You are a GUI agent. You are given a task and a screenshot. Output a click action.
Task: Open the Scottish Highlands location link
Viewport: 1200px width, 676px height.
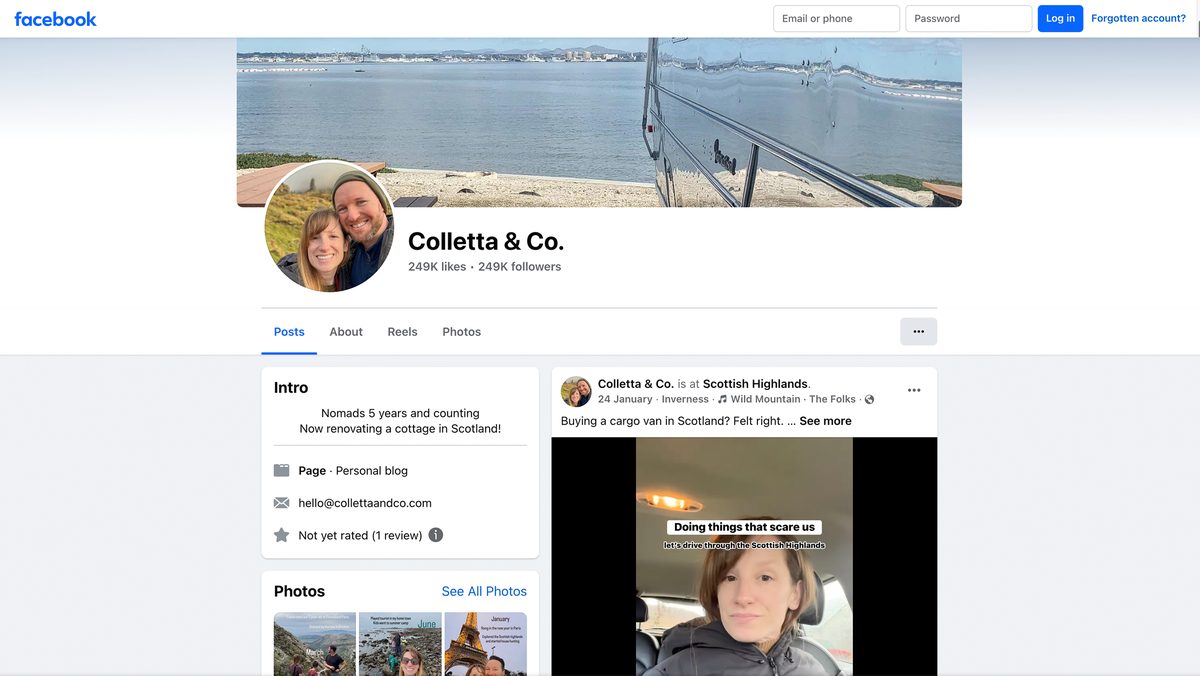pos(754,383)
